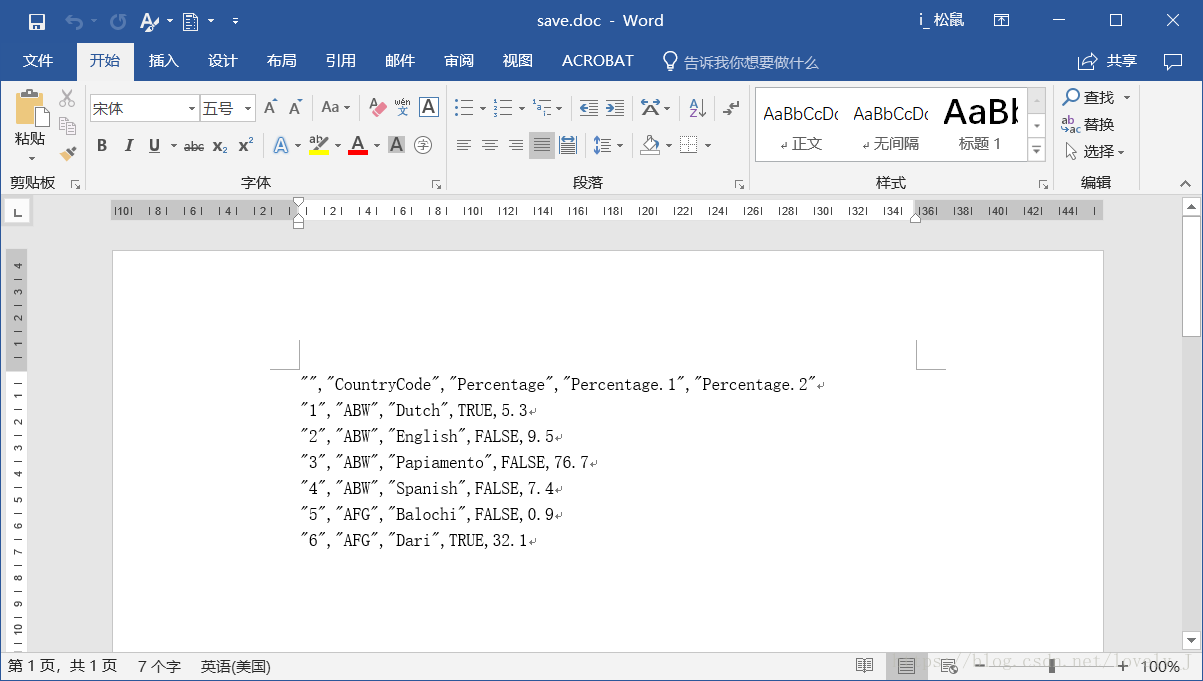Toggle italic formatting

[x=128, y=146]
